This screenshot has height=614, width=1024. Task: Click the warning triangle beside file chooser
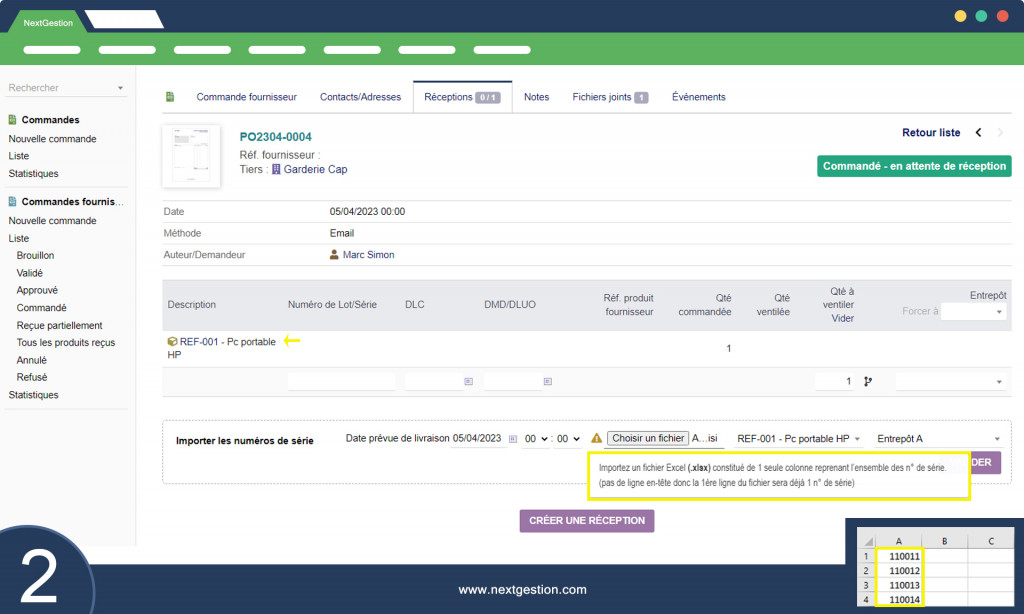coord(596,438)
